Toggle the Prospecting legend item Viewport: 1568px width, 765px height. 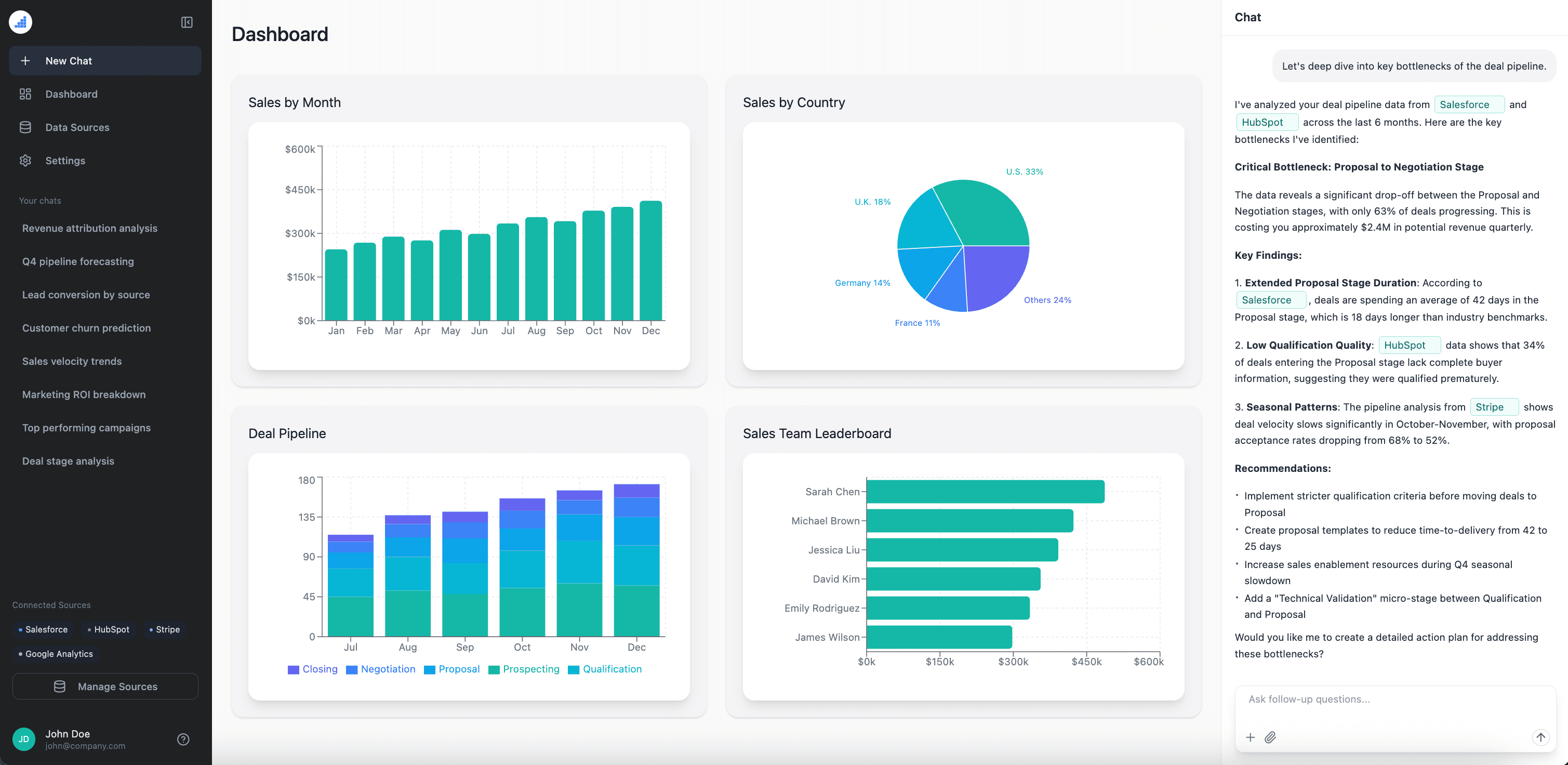coord(525,669)
